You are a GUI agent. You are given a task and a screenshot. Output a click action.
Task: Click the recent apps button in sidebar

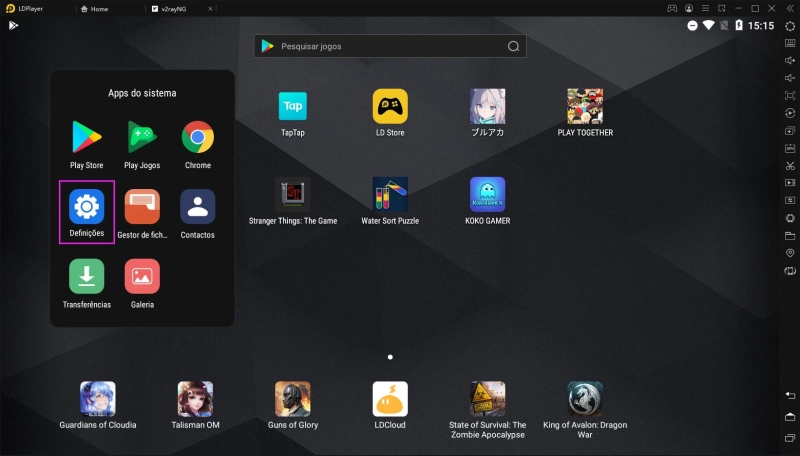[790, 438]
